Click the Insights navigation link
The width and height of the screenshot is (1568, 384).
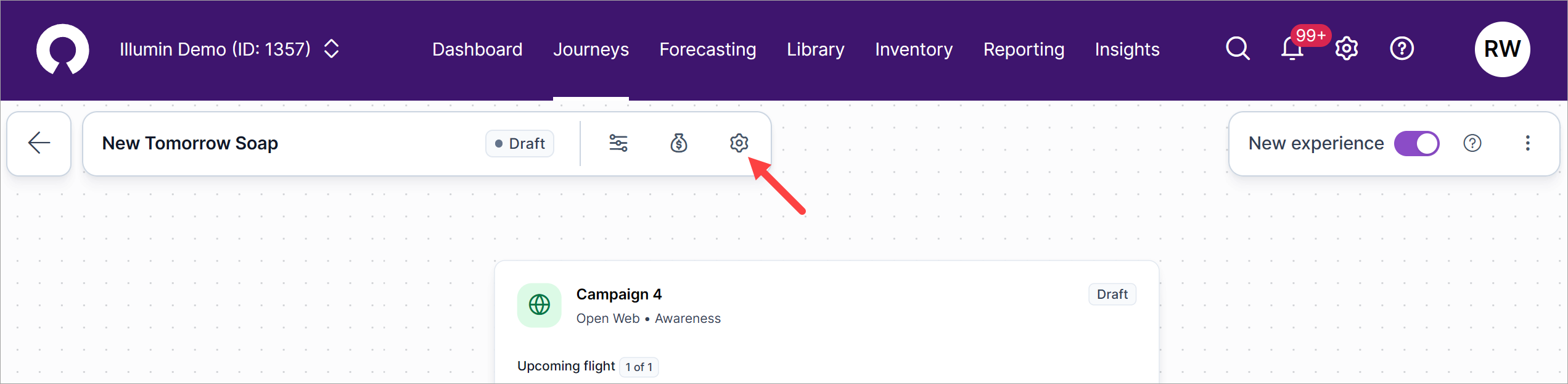(1127, 49)
